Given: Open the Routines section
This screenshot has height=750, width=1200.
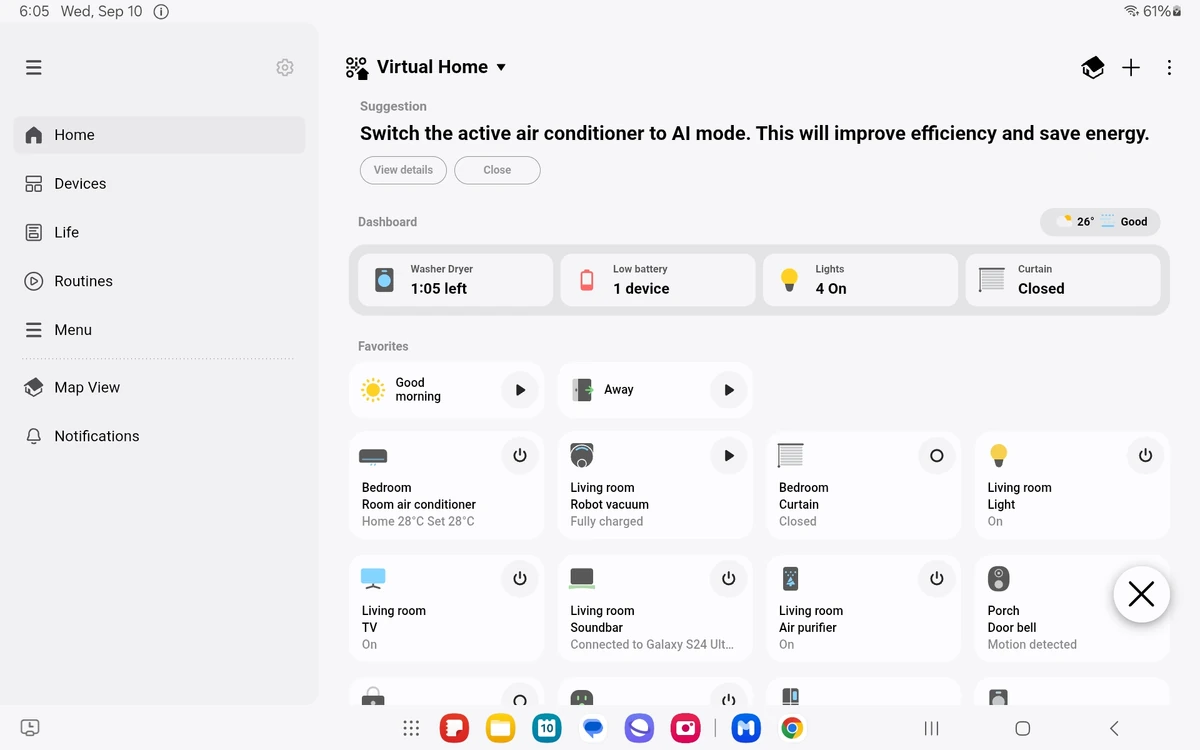Looking at the screenshot, I should (x=85, y=281).
